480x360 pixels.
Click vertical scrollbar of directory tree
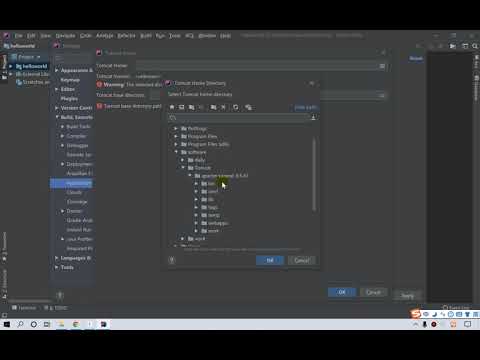tap(314, 175)
